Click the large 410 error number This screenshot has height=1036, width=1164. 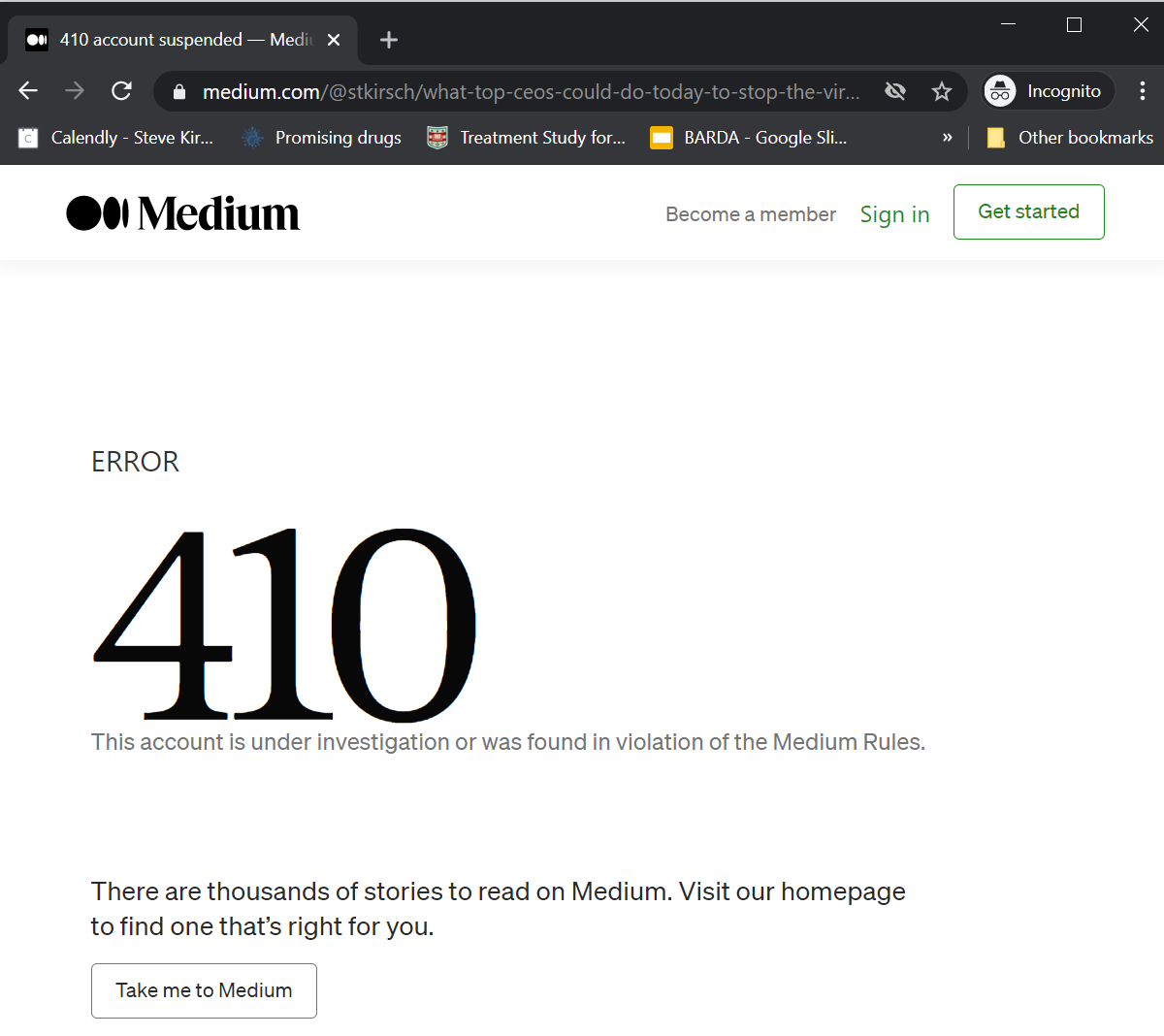pyautogui.click(x=284, y=625)
